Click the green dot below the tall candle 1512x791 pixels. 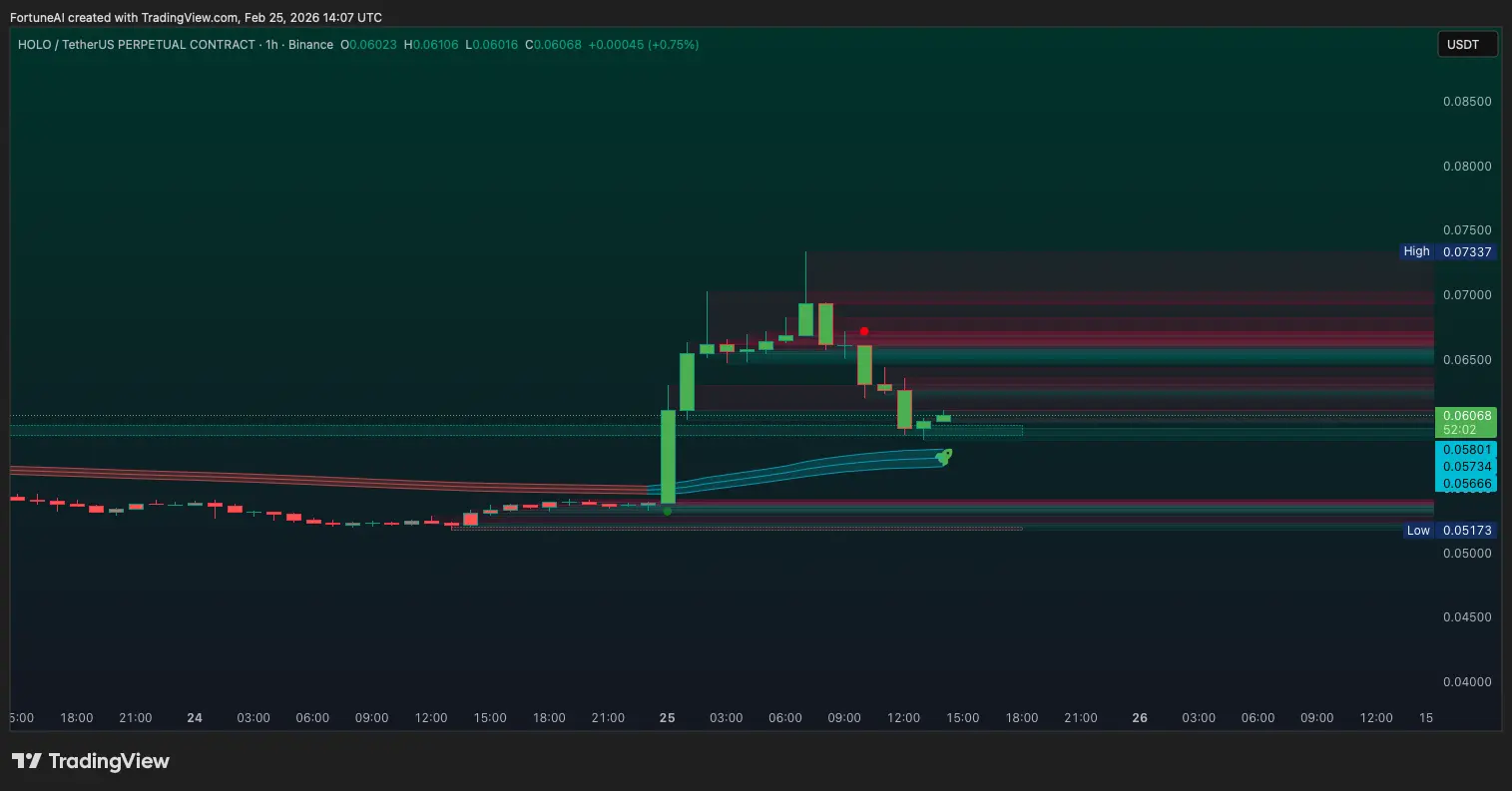point(668,511)
